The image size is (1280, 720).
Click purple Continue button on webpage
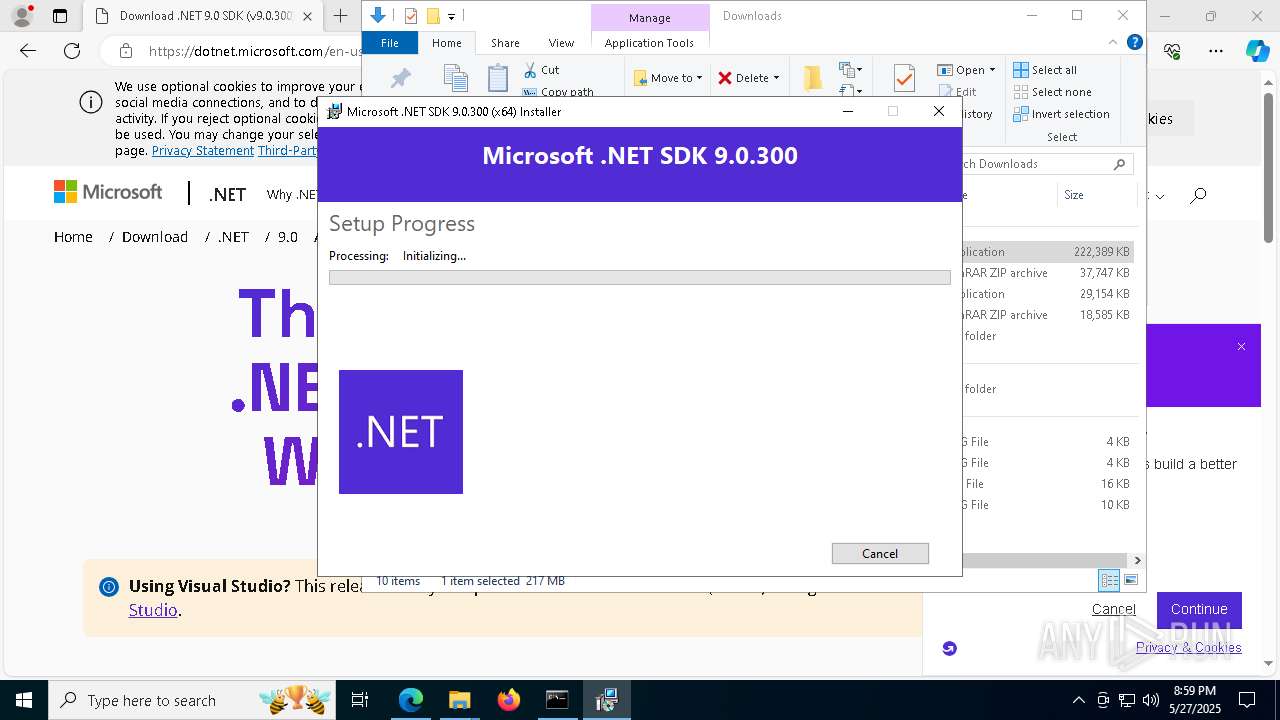[1199, 609]
